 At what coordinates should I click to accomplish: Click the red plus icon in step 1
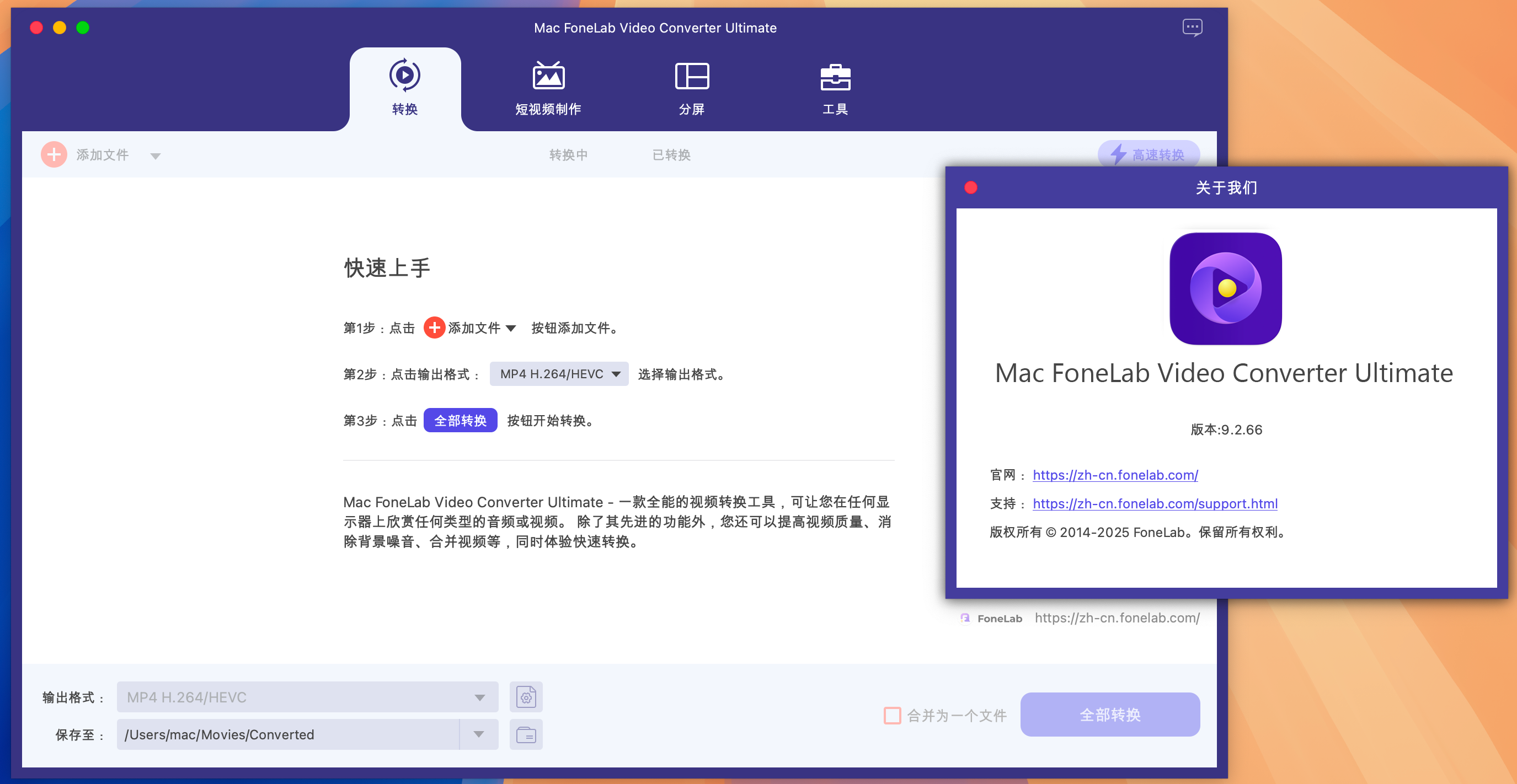(x=435, y=328)
